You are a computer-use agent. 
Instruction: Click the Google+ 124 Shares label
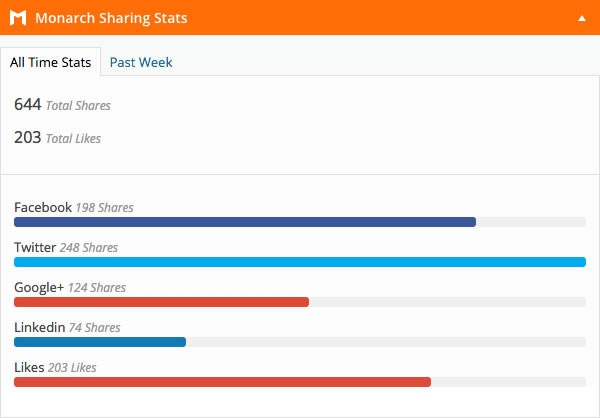tap(70, 287)
